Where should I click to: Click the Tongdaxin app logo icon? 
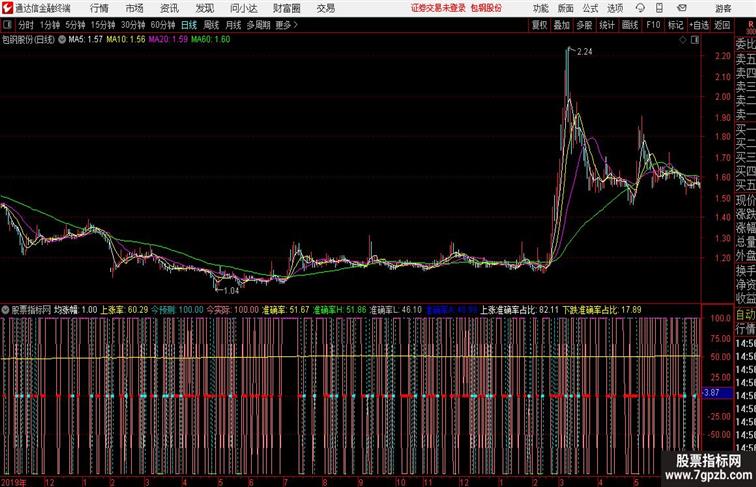pos(7,8)
